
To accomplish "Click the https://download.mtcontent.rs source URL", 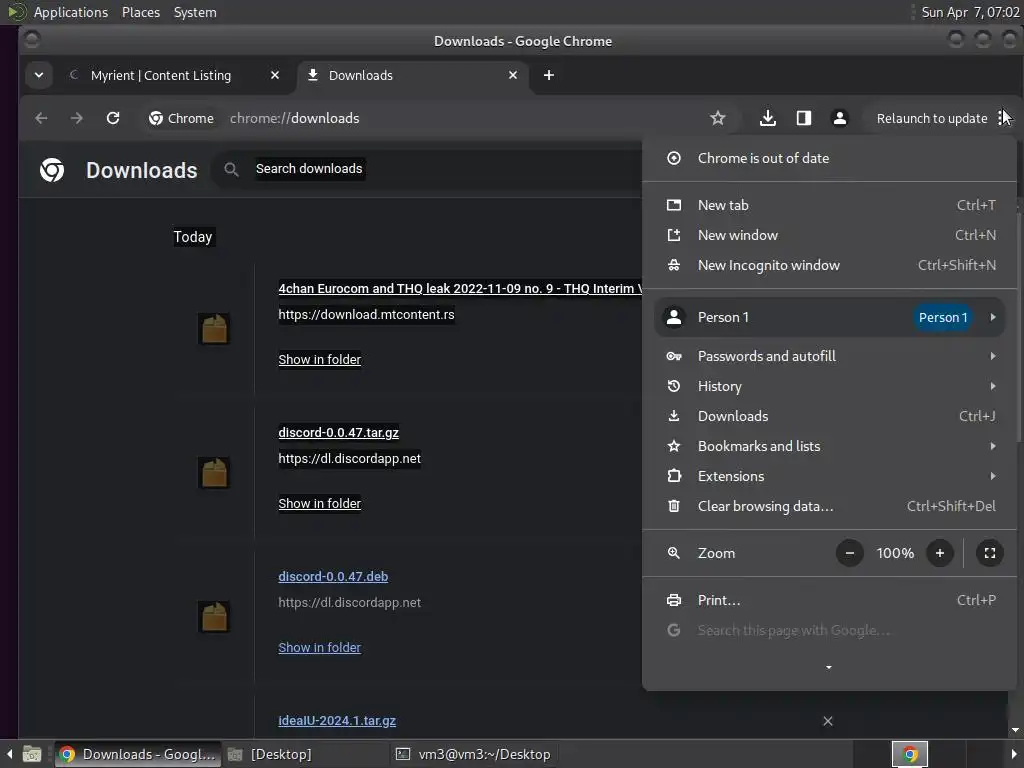I will [x=366, y=315].
